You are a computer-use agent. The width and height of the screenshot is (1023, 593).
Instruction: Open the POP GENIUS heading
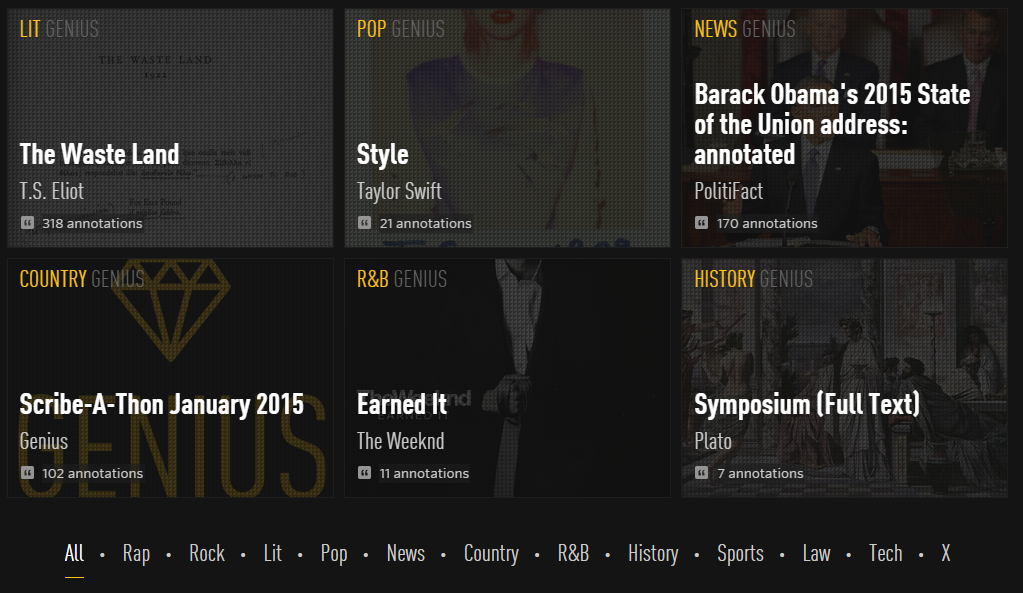point(401,29)
